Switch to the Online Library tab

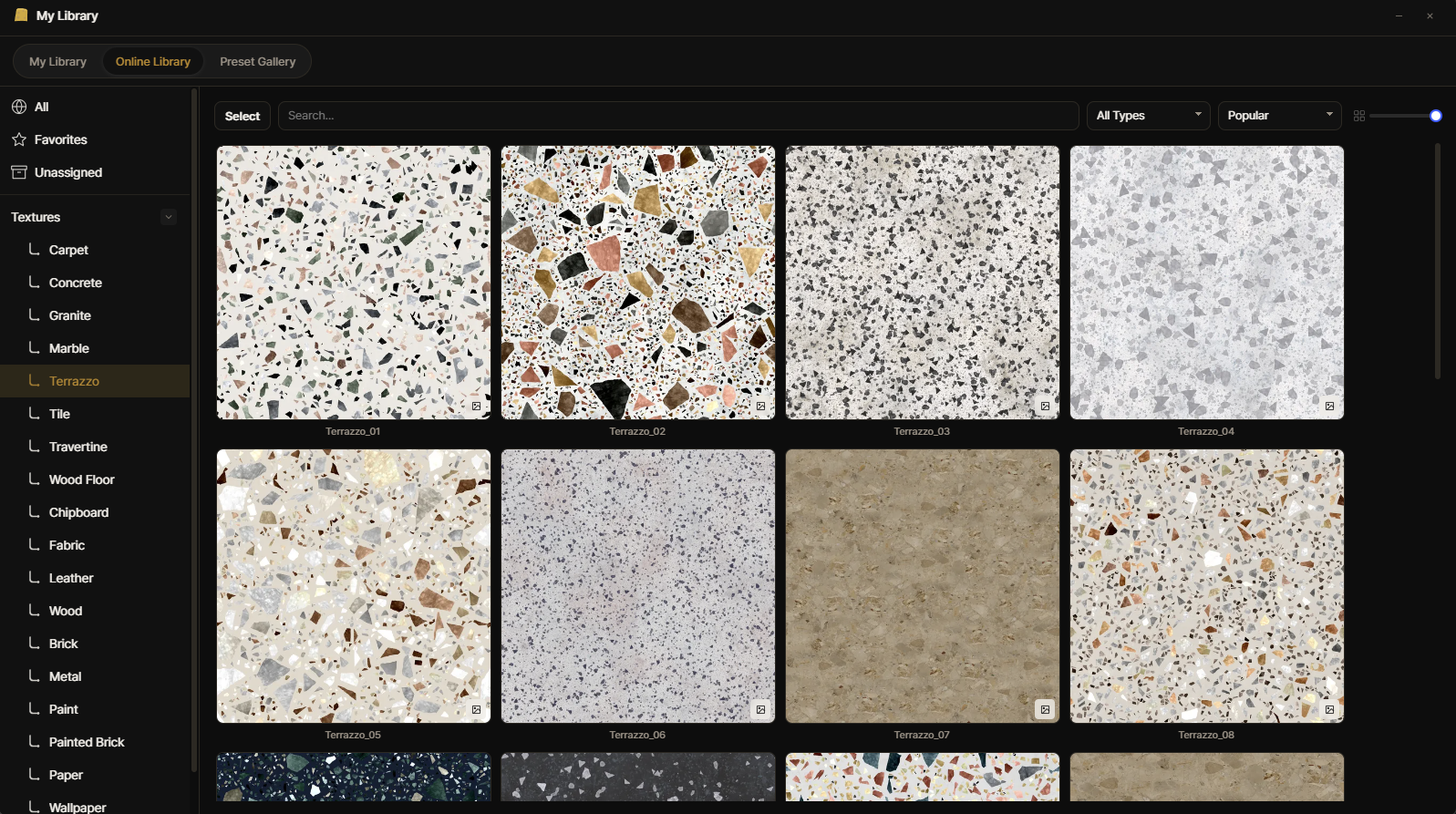tap(153, 62)
